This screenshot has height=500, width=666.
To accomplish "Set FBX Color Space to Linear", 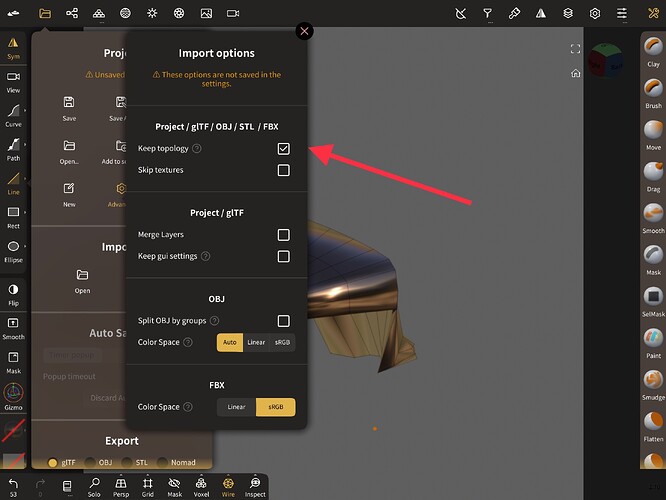I will (x=236, y=407).
